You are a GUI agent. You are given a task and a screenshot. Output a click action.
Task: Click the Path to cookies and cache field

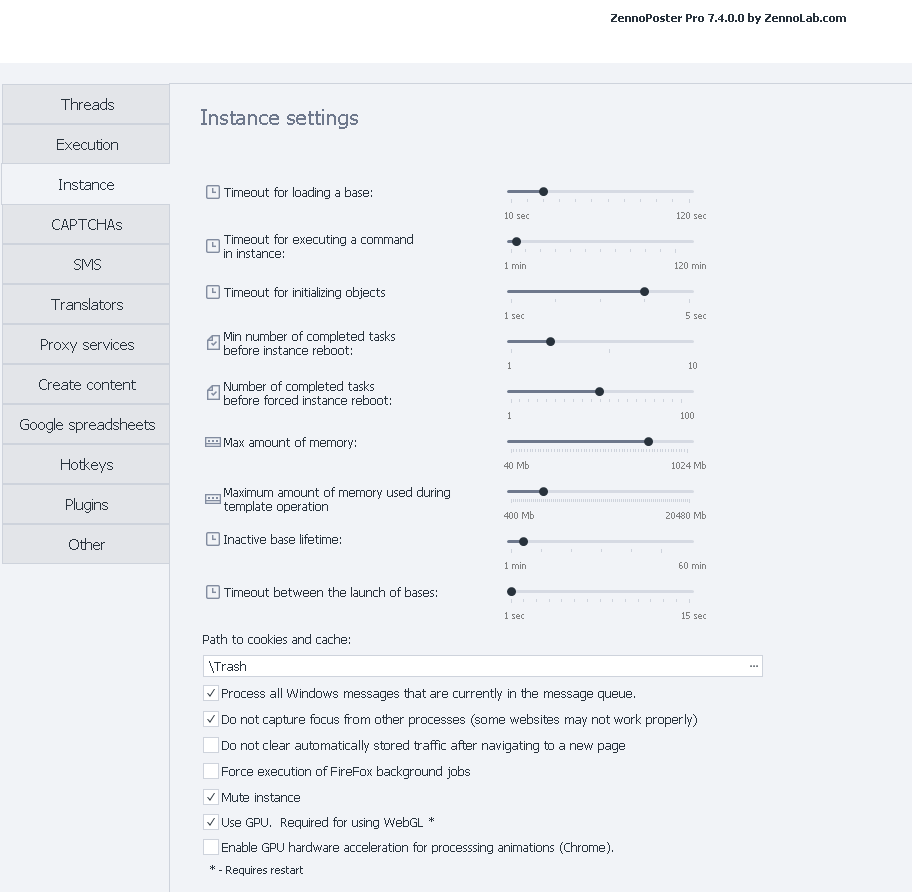(474, 666)
